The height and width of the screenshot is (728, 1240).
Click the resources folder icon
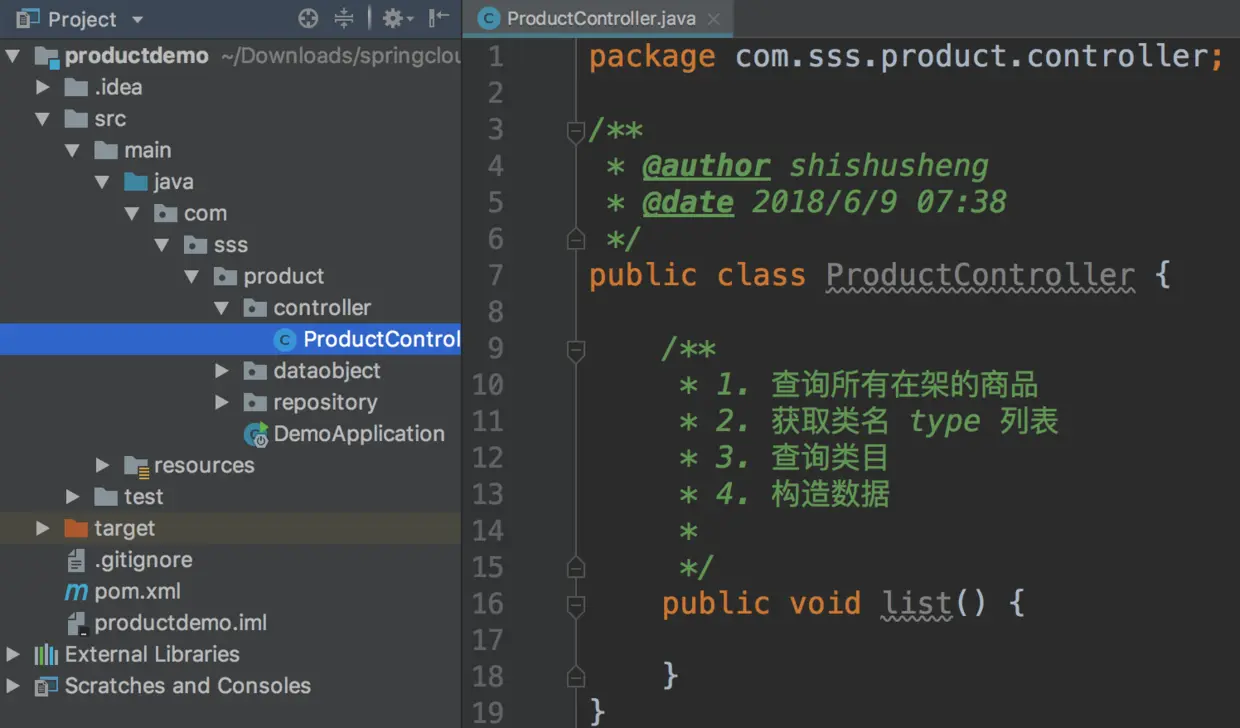coord(136,465)
